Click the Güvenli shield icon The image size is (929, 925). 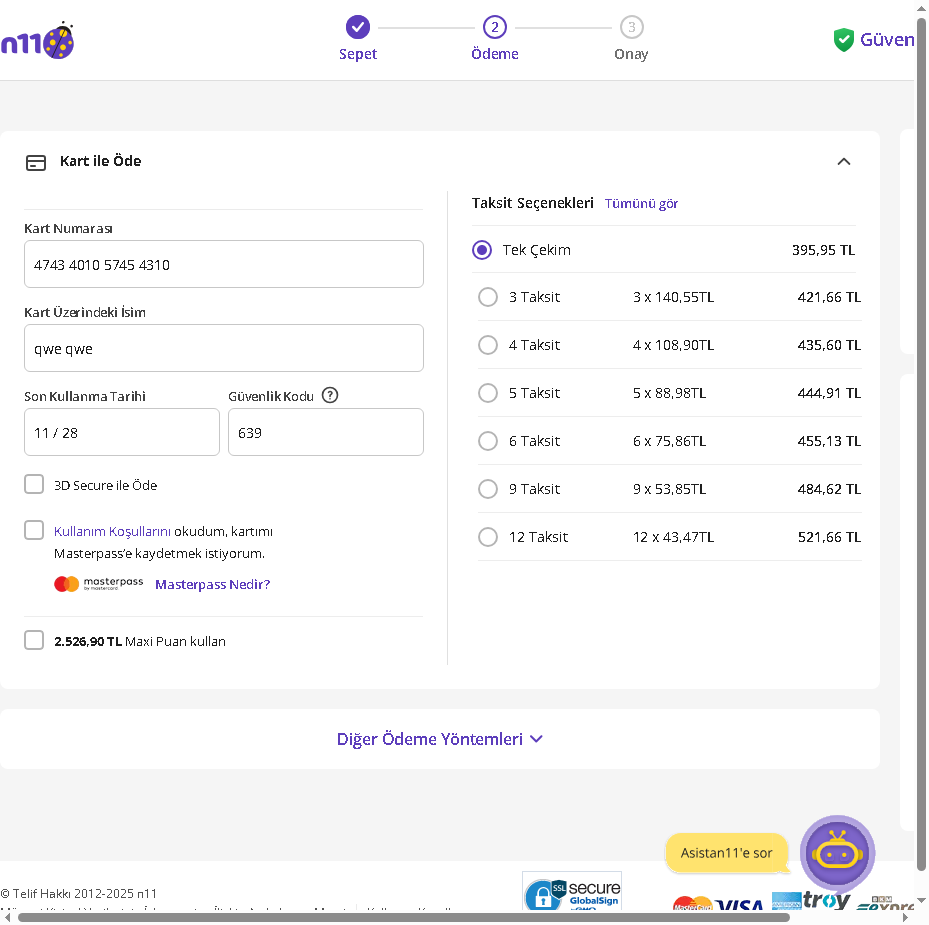tap(843, 40)
